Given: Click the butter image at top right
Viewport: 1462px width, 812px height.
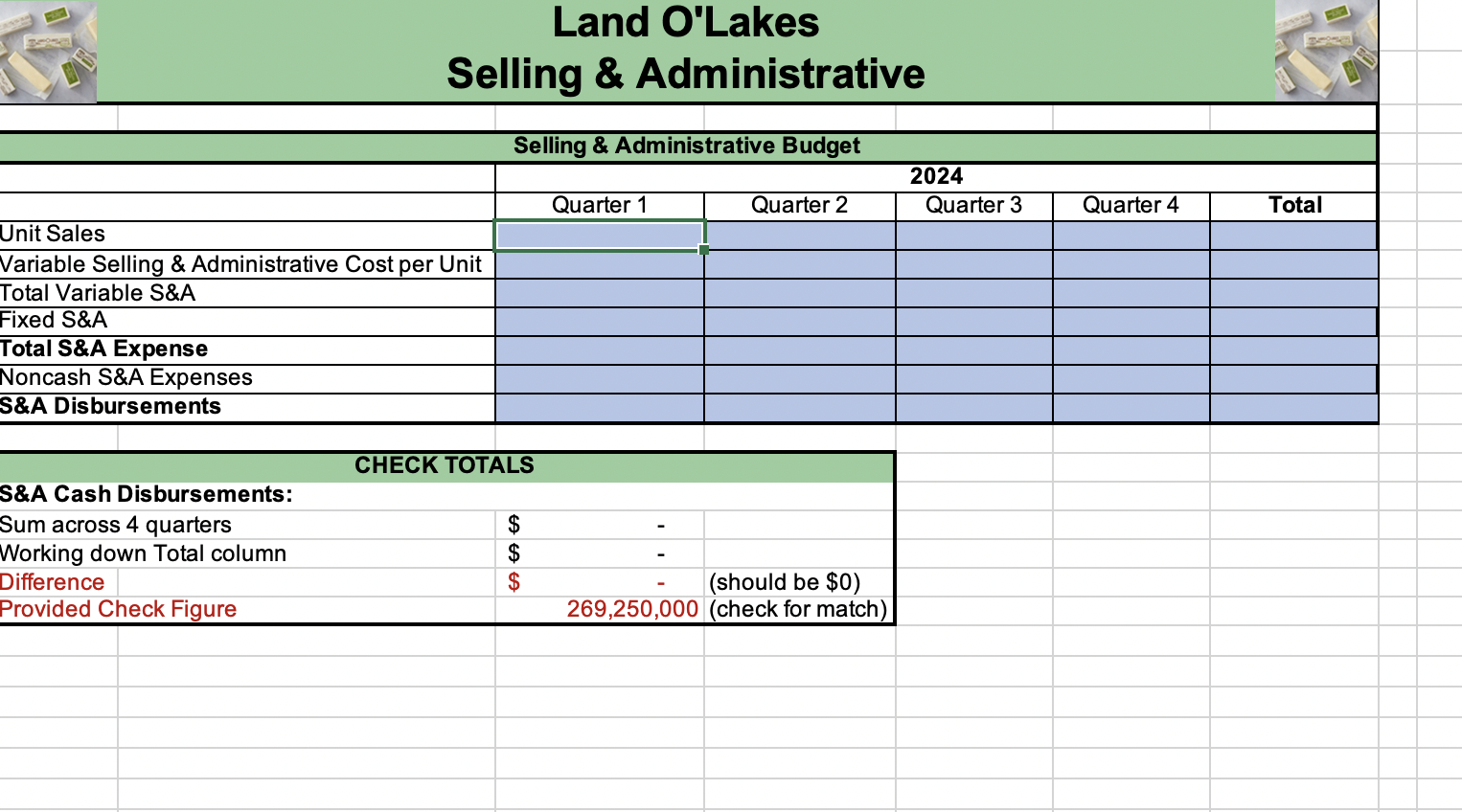Looking at the screenshot, I should (1326, 52).
